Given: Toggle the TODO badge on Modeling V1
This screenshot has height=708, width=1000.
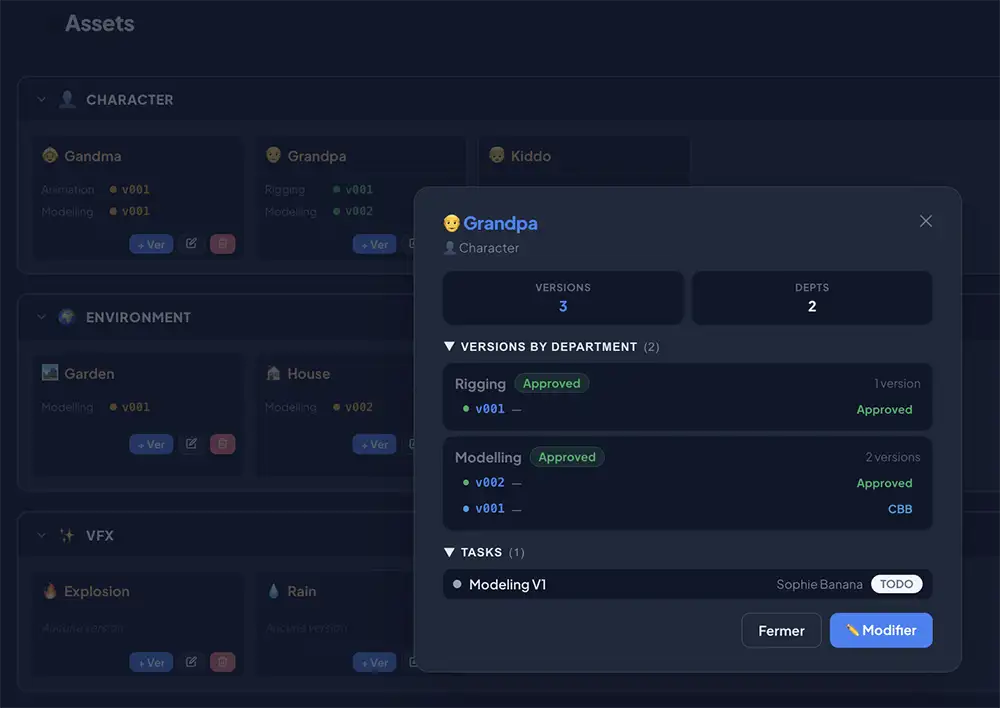Looking at the screenshot, I should coord(896,583).
